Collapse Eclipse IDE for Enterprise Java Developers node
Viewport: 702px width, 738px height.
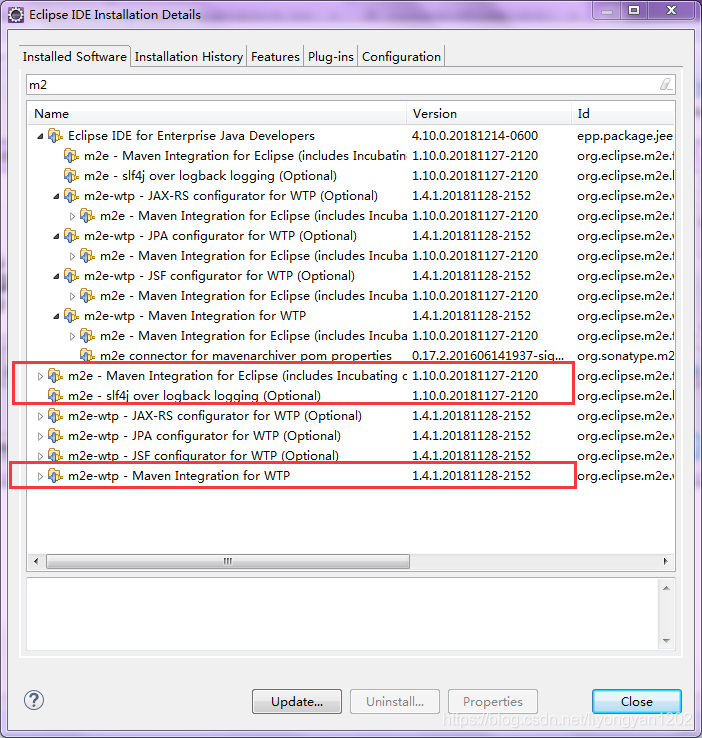(x=40, y=136)
